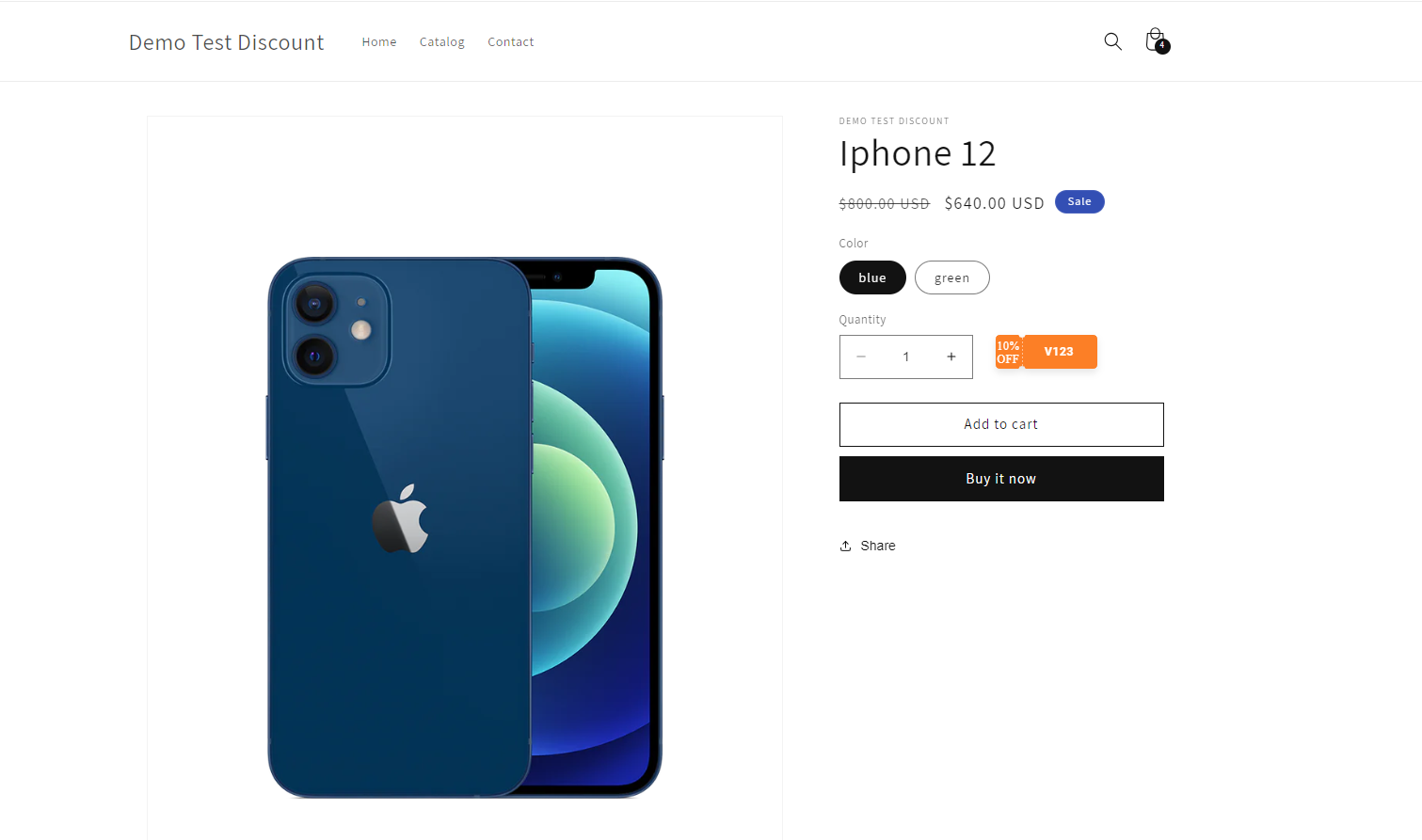Open the search magnifier icon
This screenshot has width=1422, height=840.
click(1112, 41)
